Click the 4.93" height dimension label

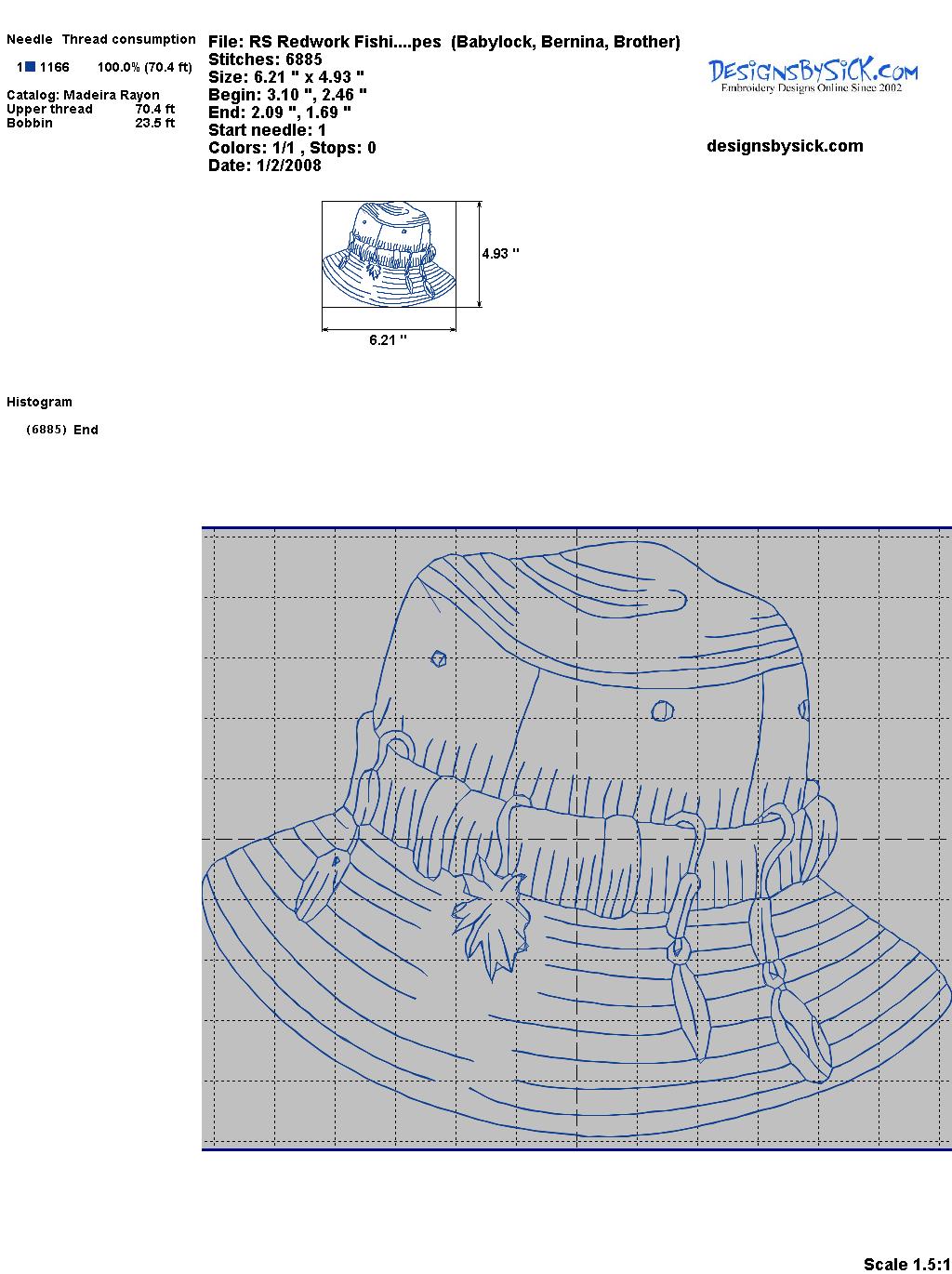point(500,253)
